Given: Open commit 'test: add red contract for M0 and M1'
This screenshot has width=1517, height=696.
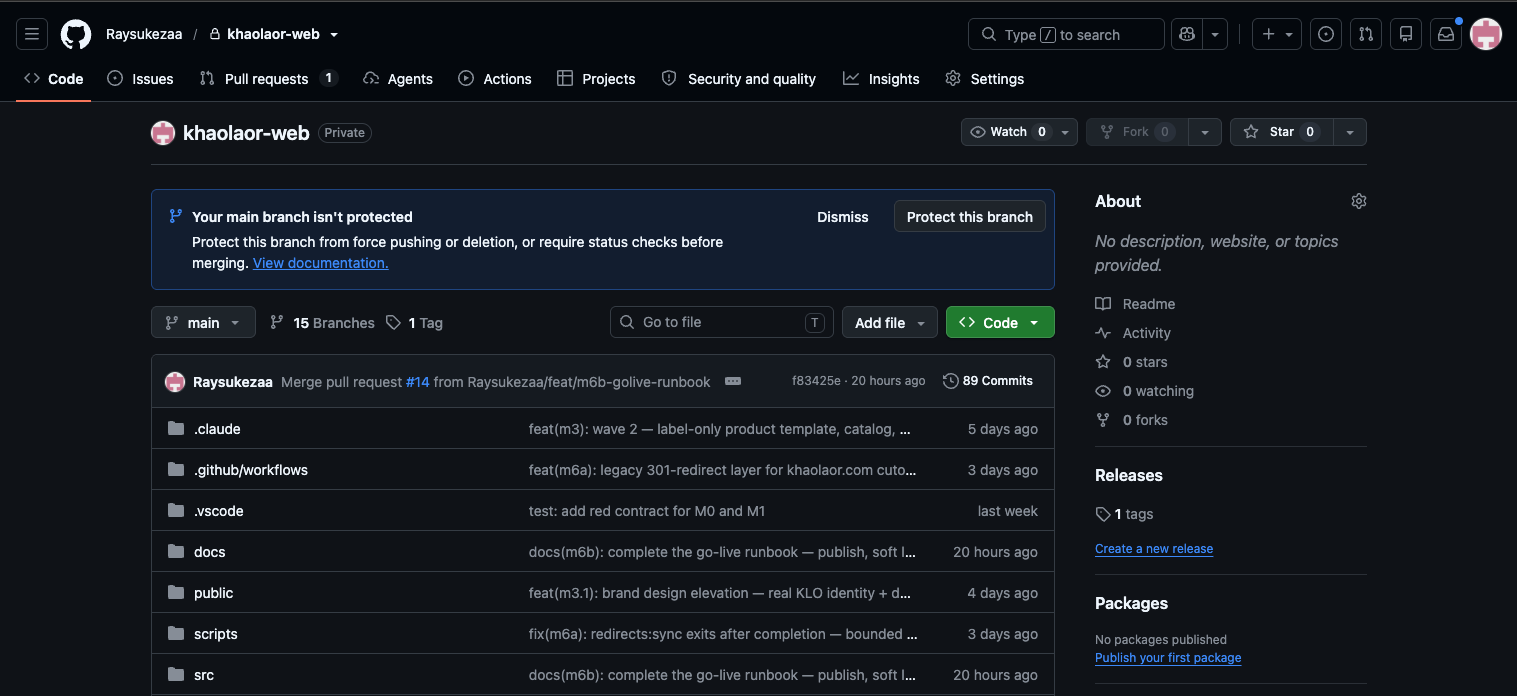Looking at the screenshot, I should [x=647, y=511].
